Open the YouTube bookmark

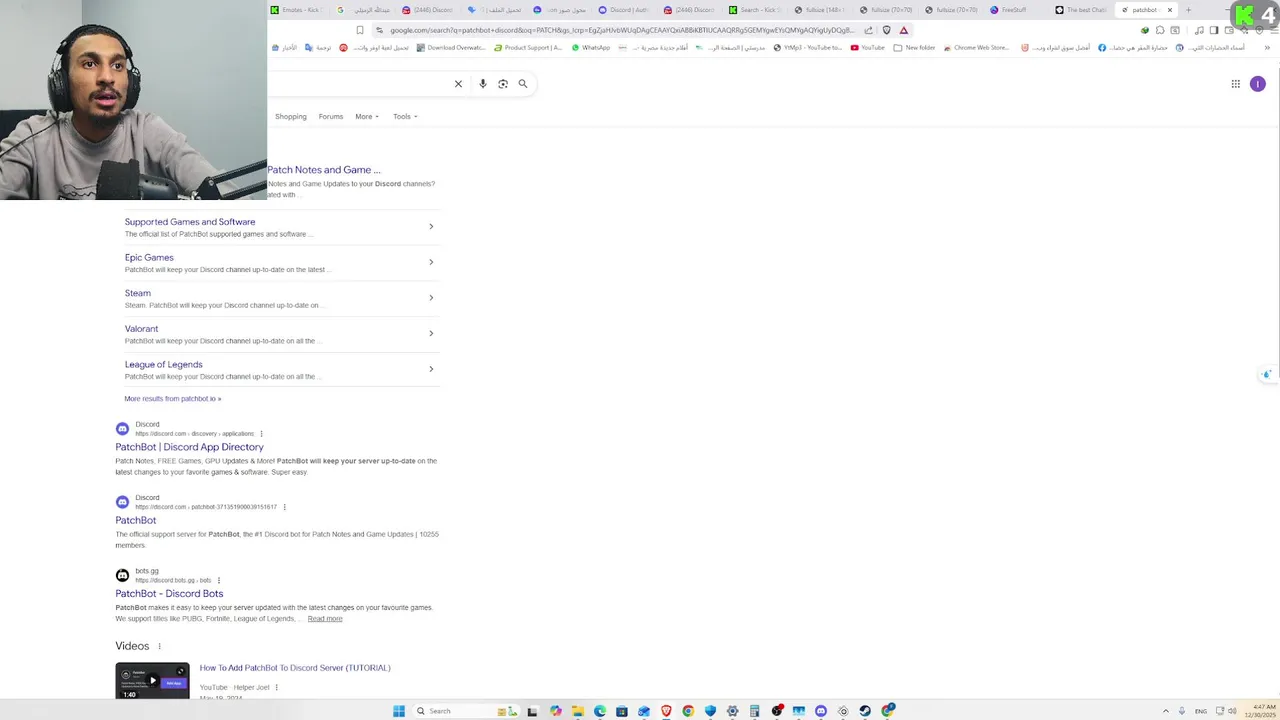[868, 48]
